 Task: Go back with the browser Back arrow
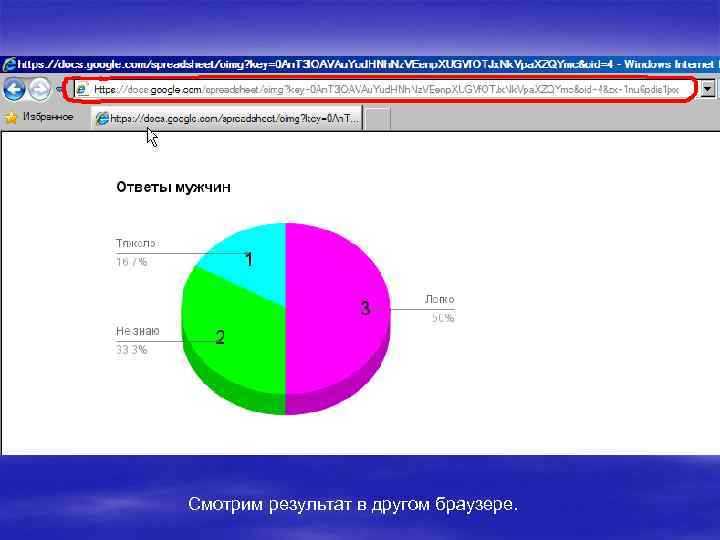(x=14, y=89)
